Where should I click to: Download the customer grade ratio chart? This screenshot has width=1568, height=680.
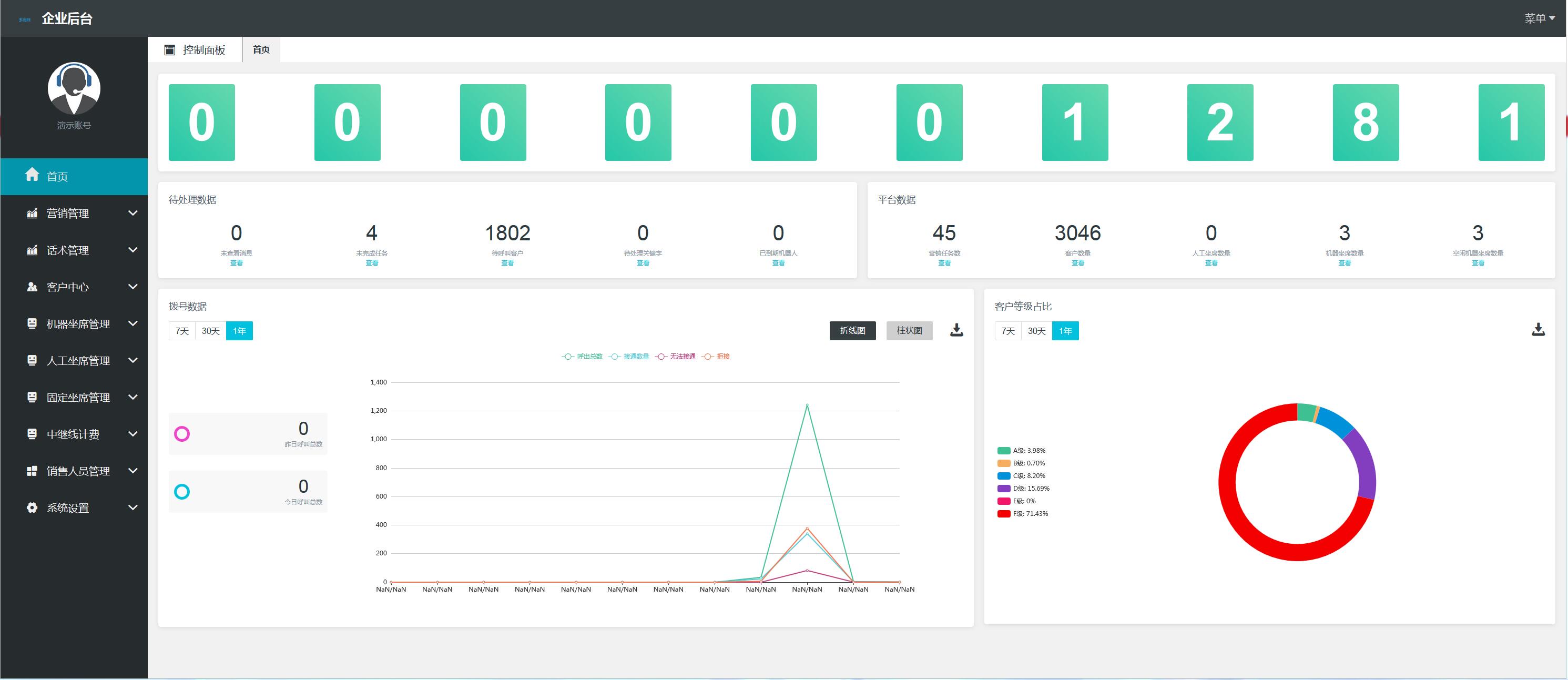1538,330
